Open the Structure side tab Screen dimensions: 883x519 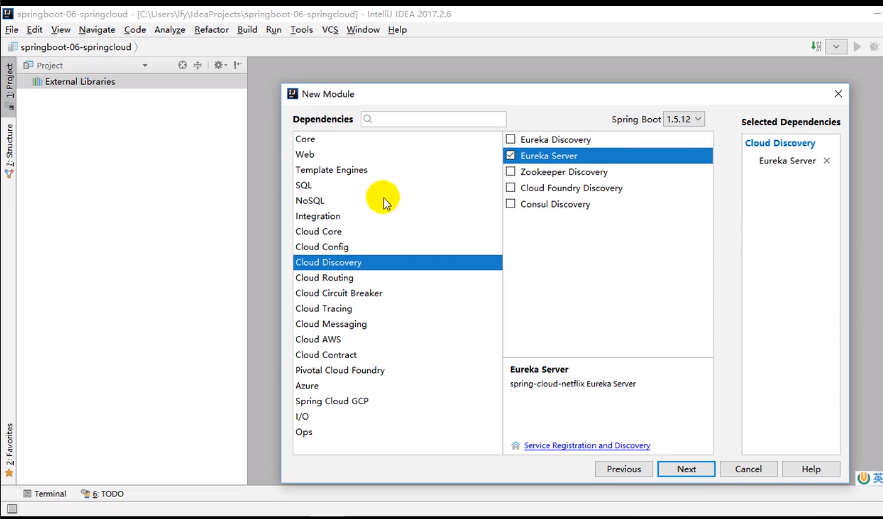pyautogui.click(x=9, y=149)
